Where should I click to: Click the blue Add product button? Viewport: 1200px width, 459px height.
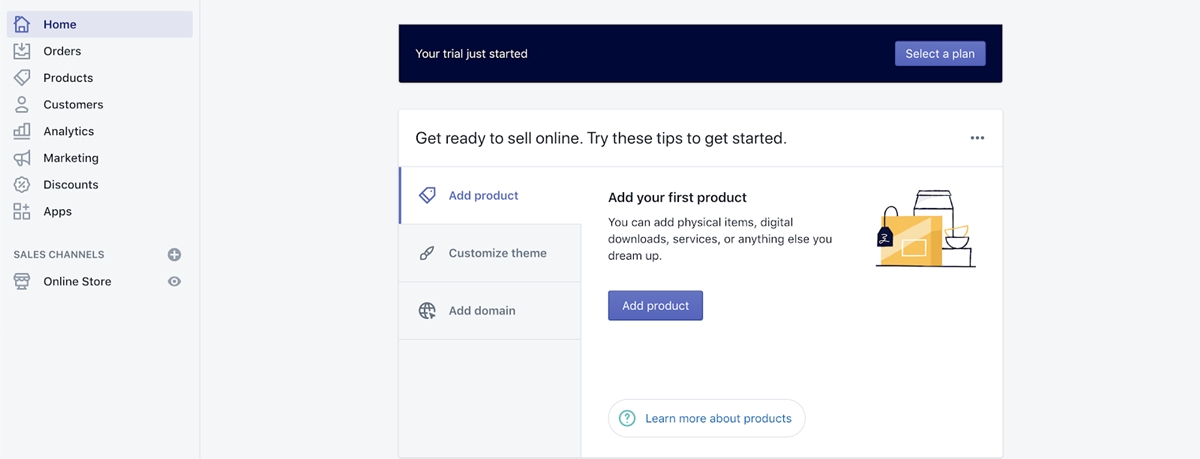click(x=655, y=306)
